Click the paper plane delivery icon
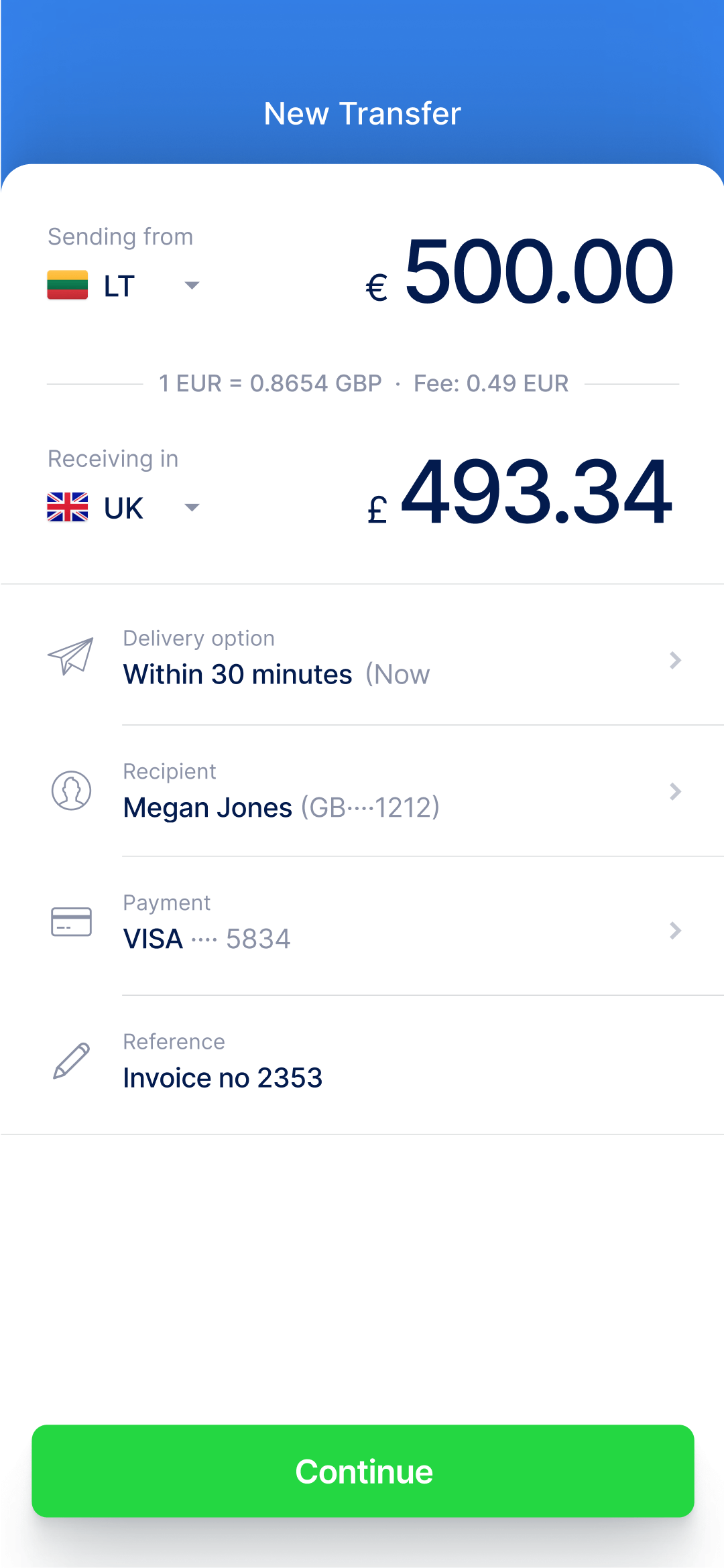 point(71,657)
